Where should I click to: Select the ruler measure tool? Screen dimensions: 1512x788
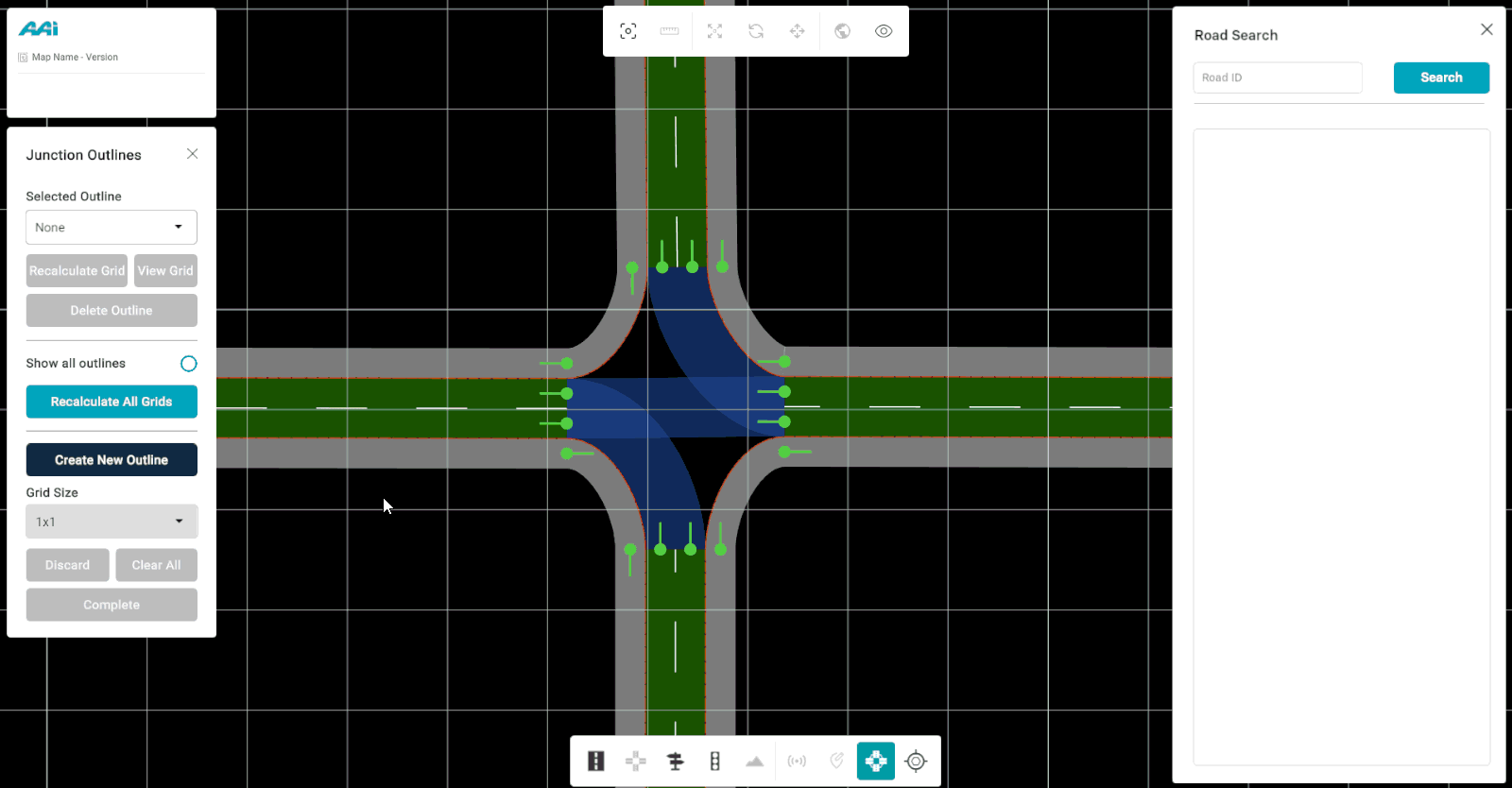click(669, 31)
